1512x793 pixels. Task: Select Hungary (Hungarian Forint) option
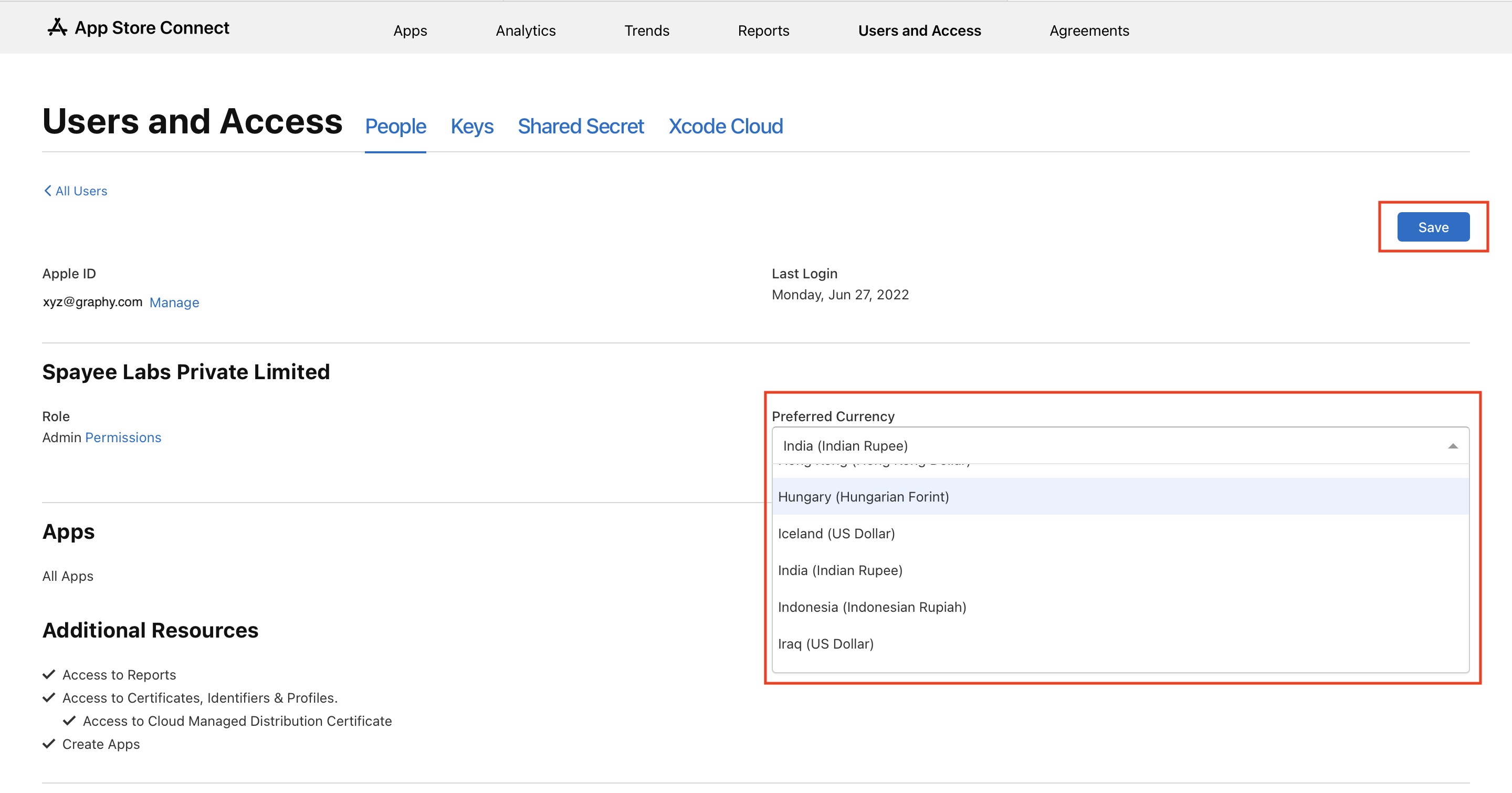point(863,497)
